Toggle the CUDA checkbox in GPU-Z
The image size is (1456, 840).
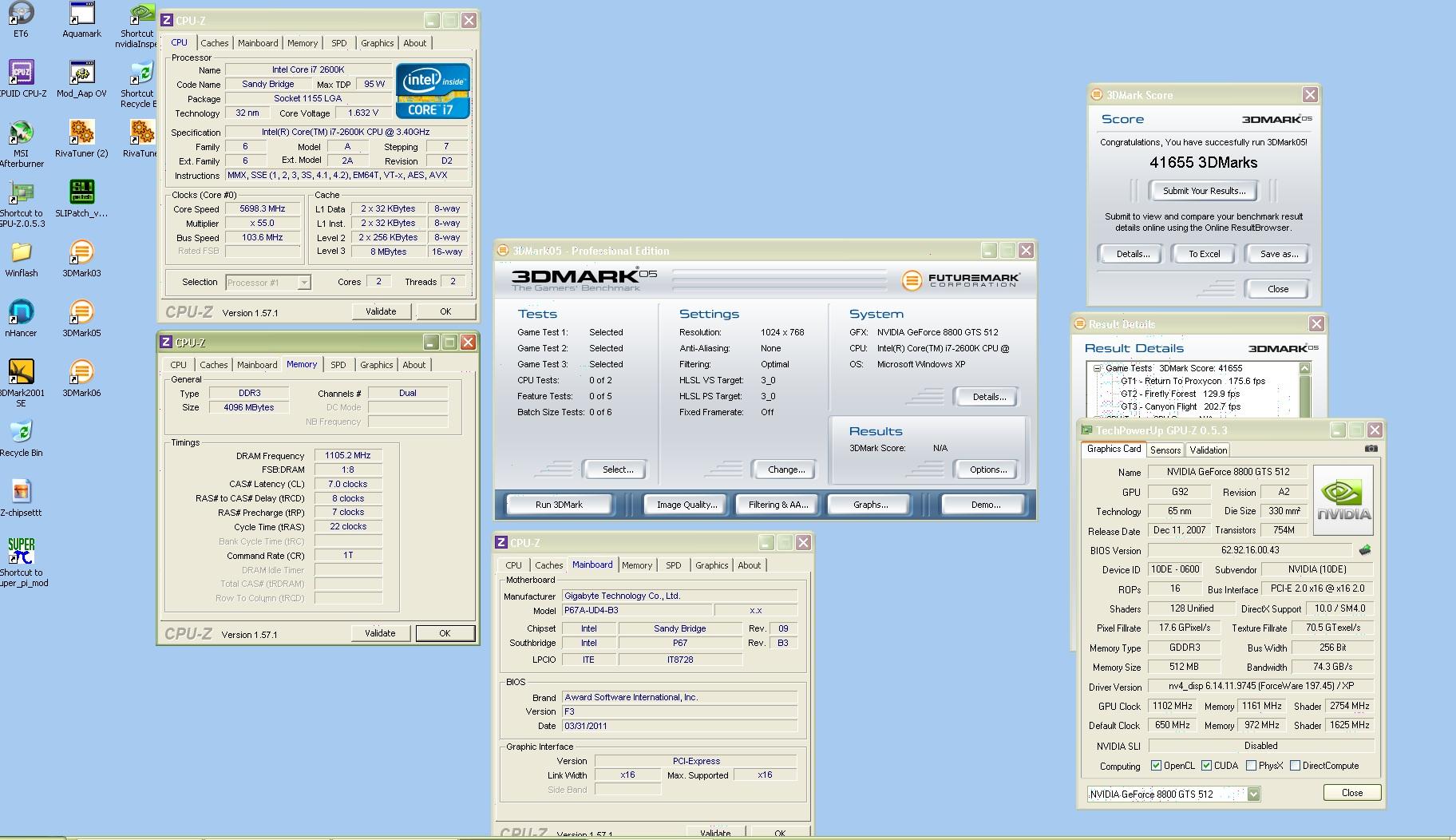click(x=1206, y=766)
